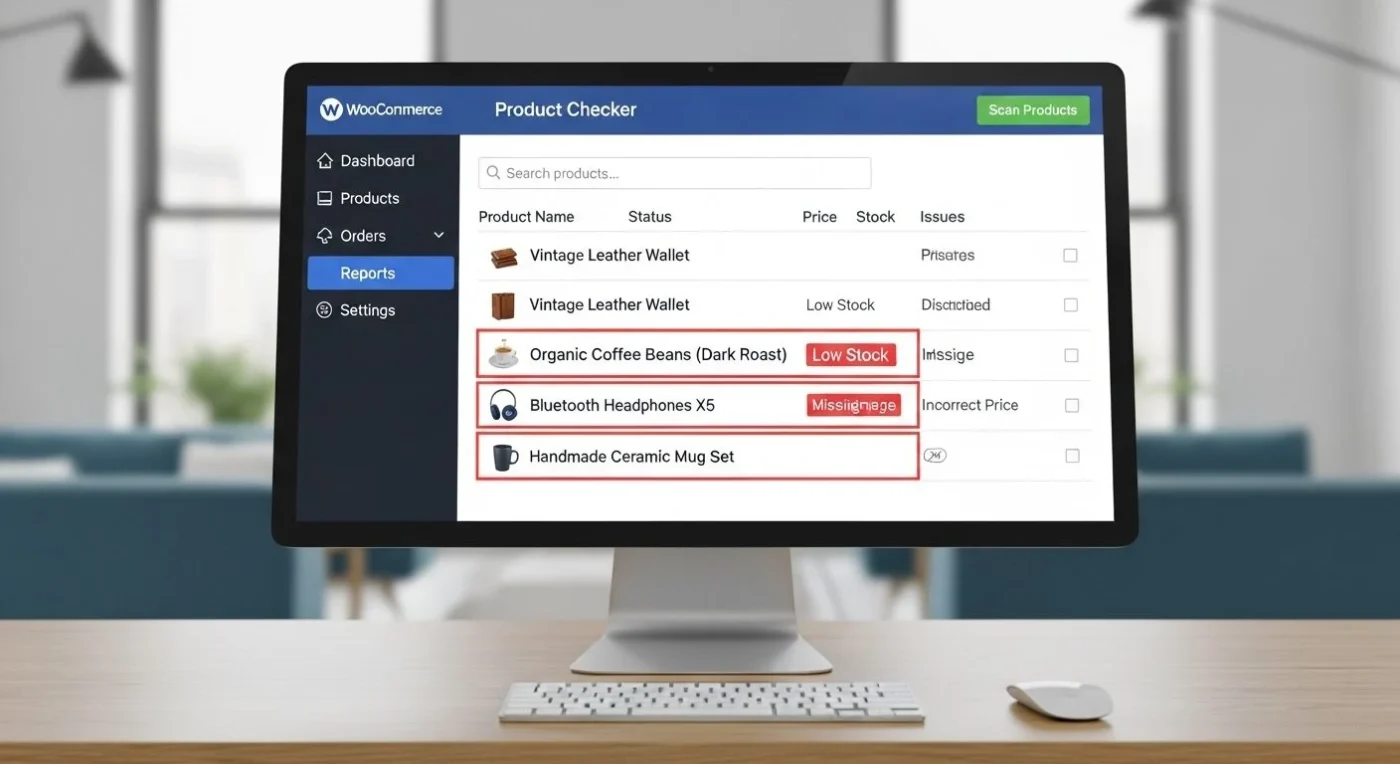The height and width of the screenshot is (764, 1400).
Task: Check the checkbox for Bluetooth Headphones X5
Action: (x=1071, y=405)
